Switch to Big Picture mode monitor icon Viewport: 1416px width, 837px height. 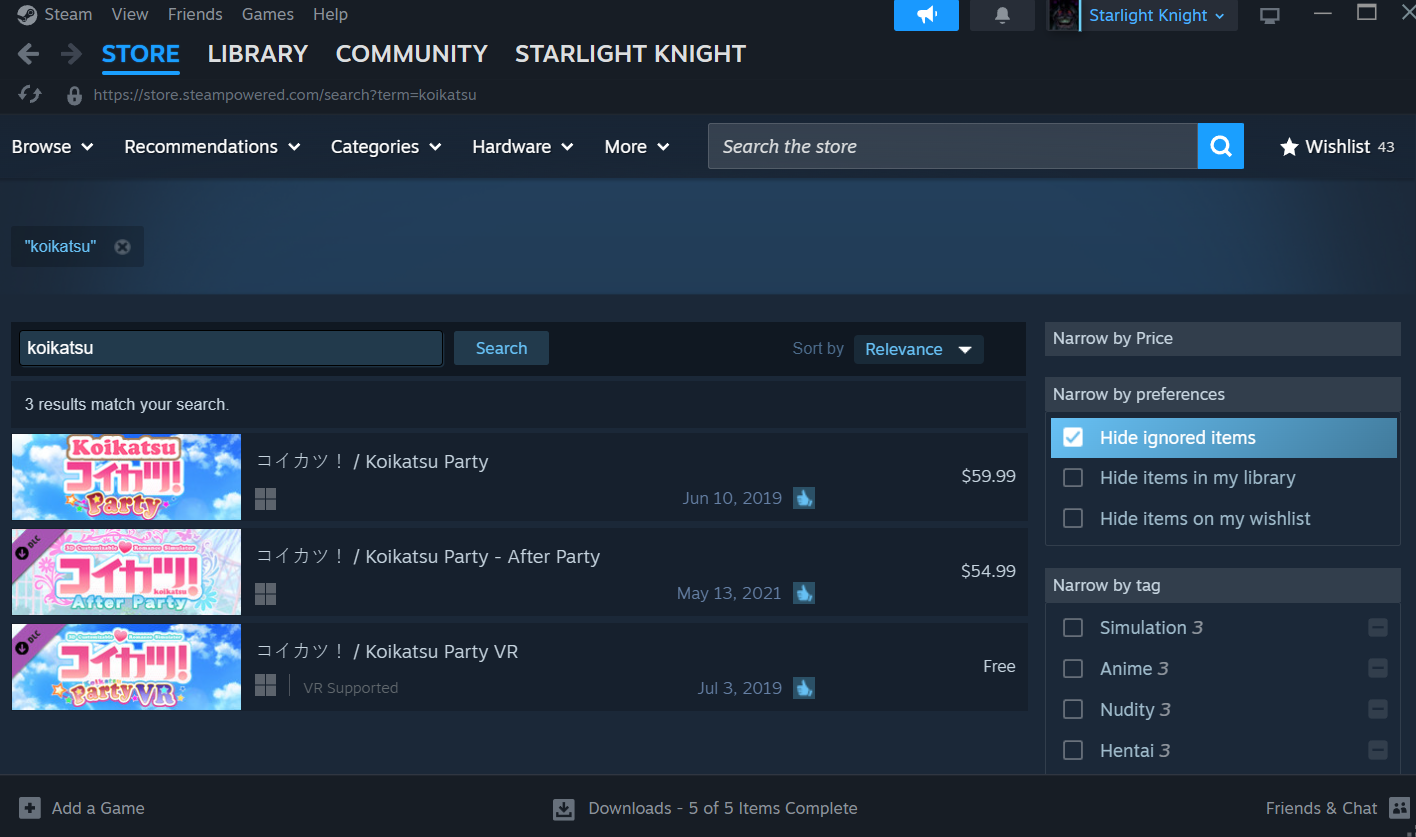coord(1270,15)
